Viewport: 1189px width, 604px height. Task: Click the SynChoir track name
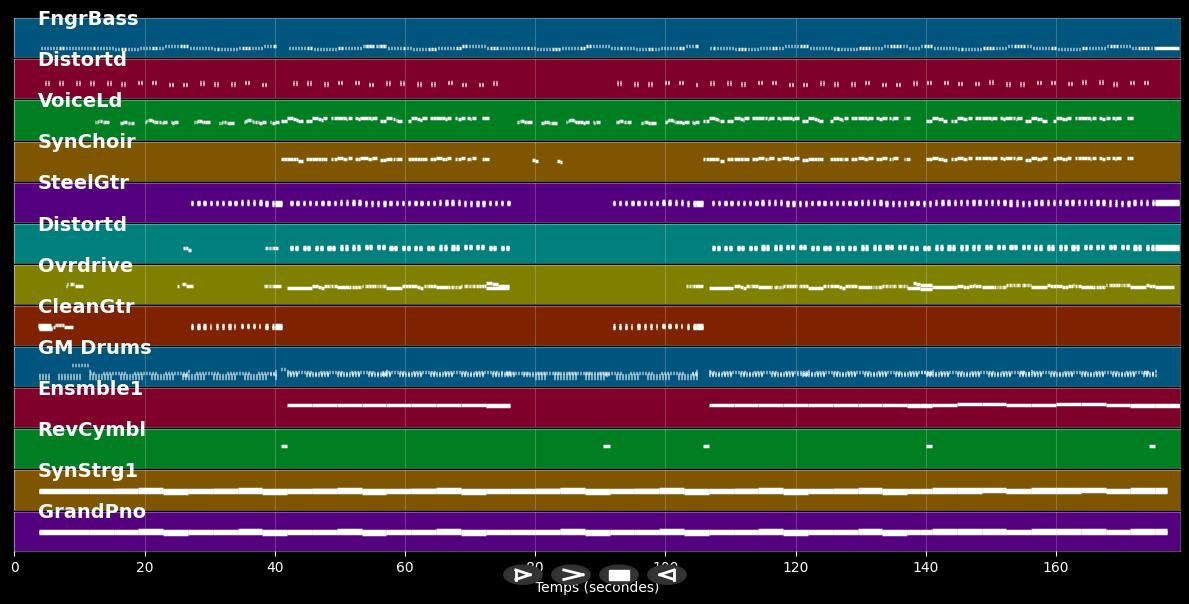tap(86, 142)
